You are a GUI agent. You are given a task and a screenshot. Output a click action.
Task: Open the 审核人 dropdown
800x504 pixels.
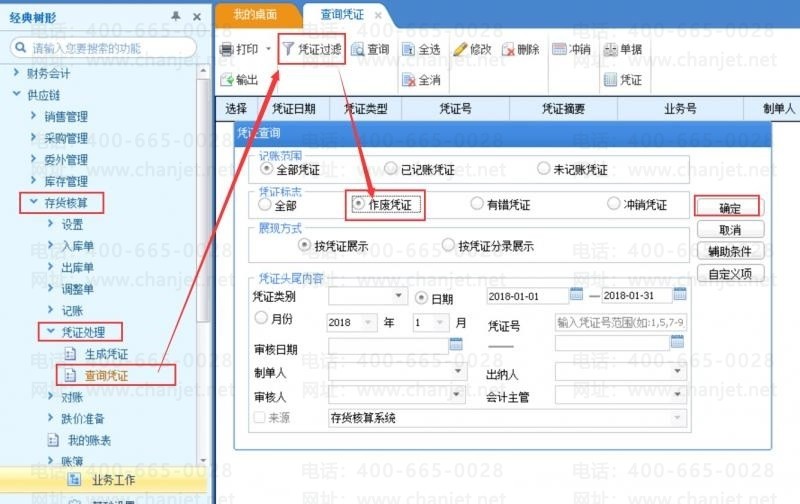pos(458,394)
